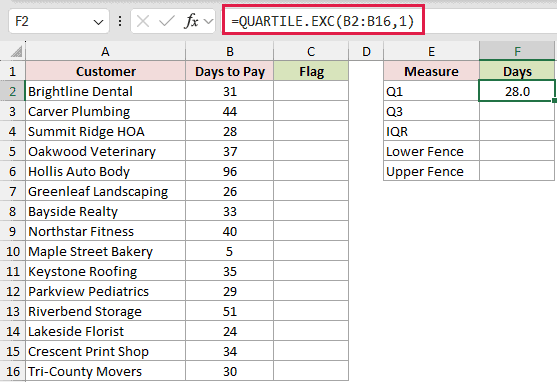Select row 16 header
This screenshot has width=557, height=382.
click(x=12, y=371)
